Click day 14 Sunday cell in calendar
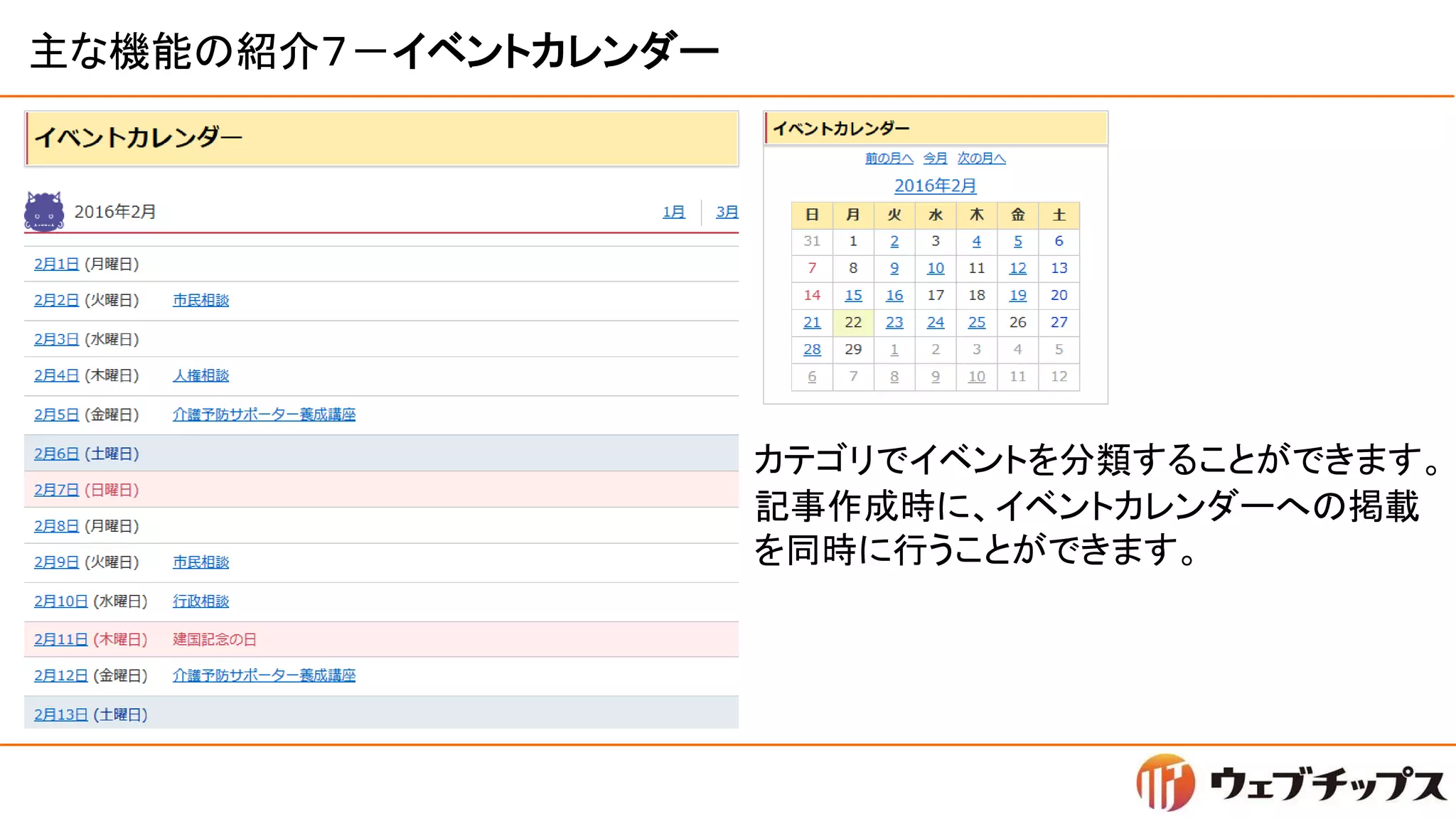Screen dimensions: 1456x819 [812, 296]
